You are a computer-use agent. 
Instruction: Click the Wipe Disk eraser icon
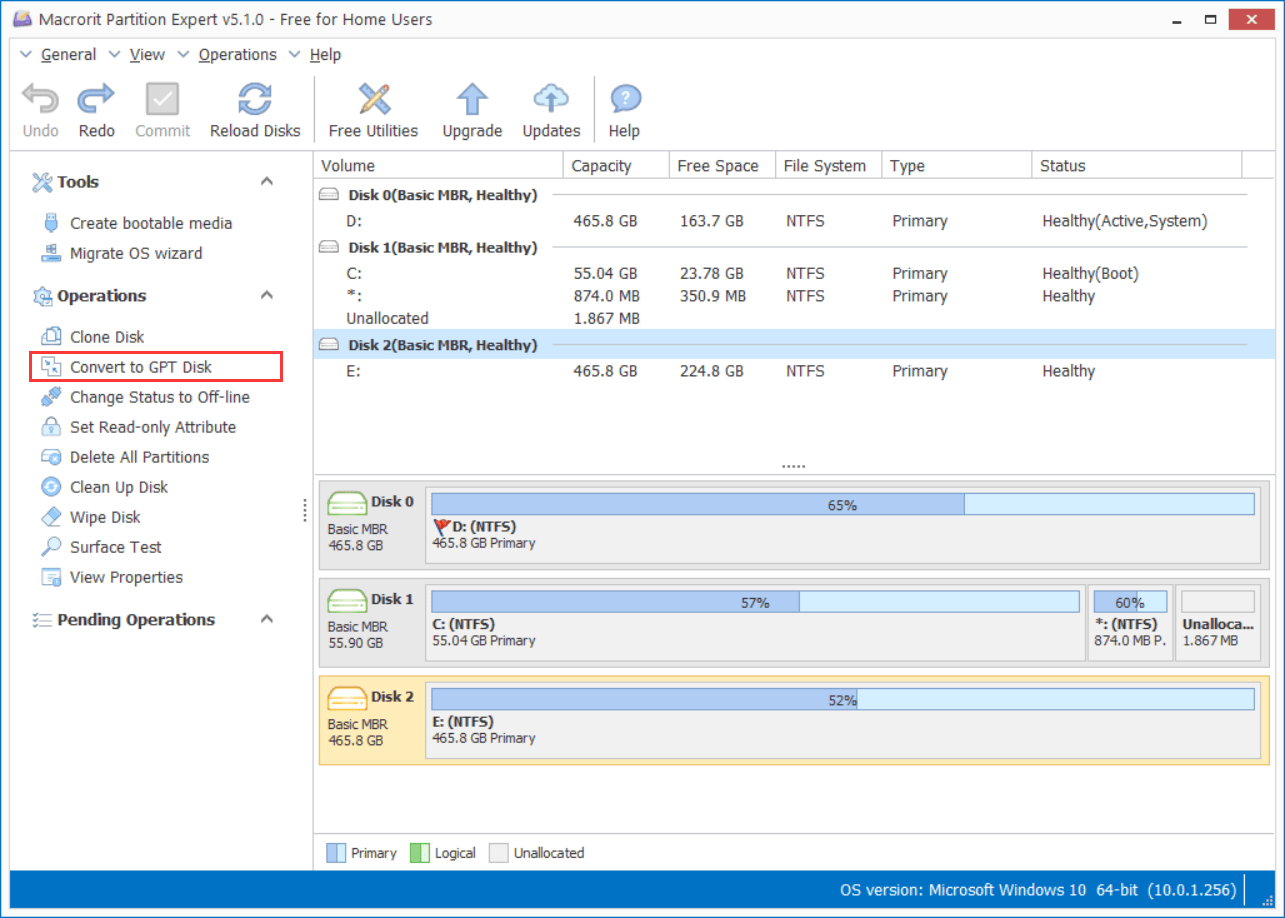[51, 517]
